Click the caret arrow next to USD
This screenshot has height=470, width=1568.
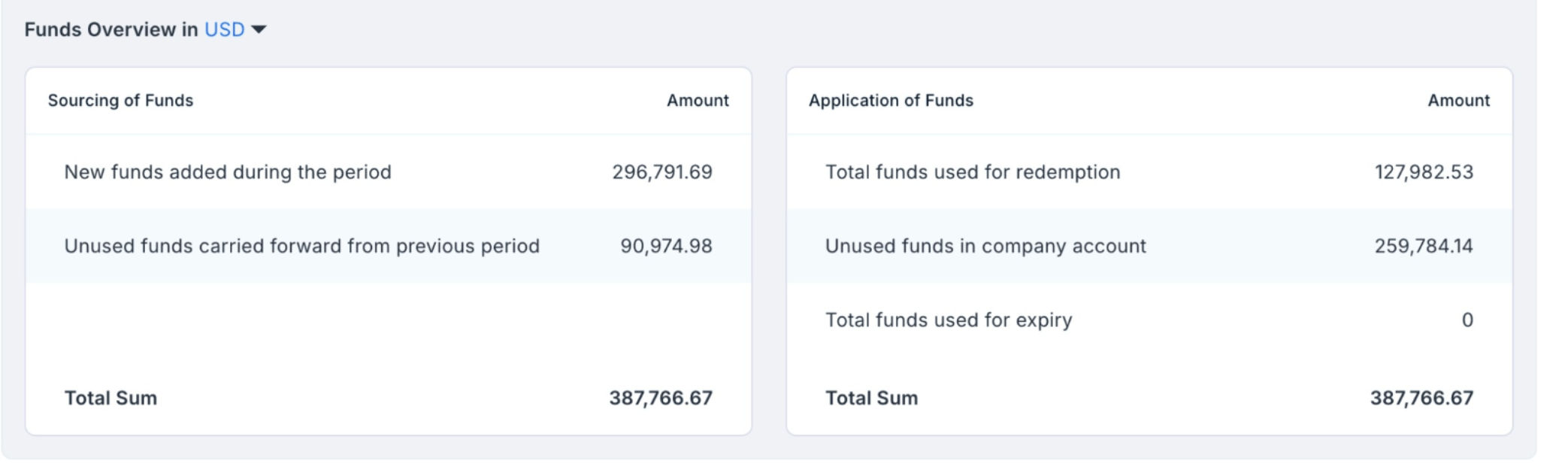point(259,30)
